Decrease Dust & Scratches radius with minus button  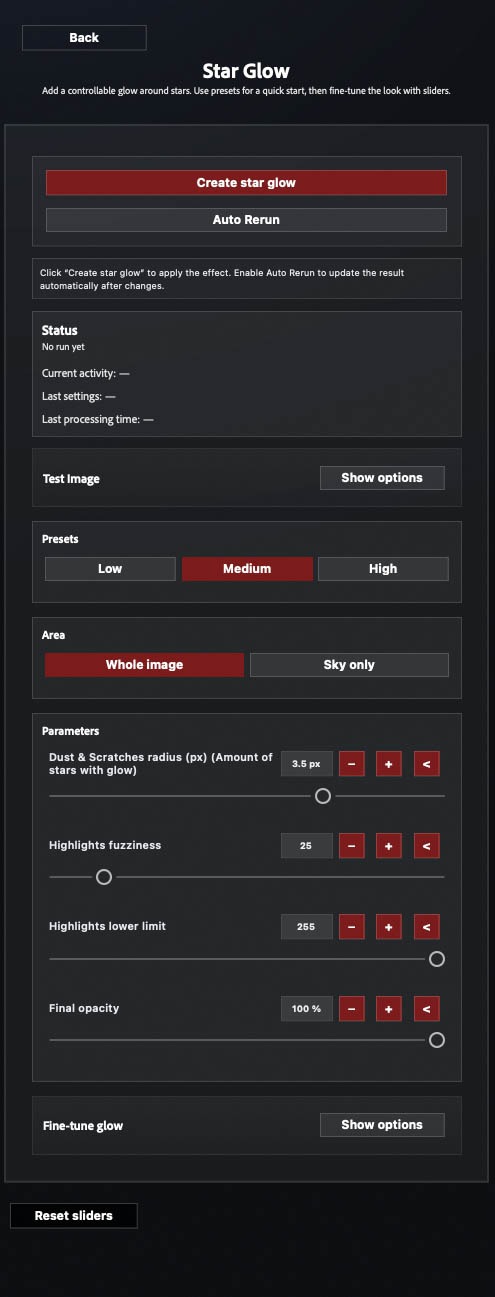pyautogui.click(x=352, y=764)
